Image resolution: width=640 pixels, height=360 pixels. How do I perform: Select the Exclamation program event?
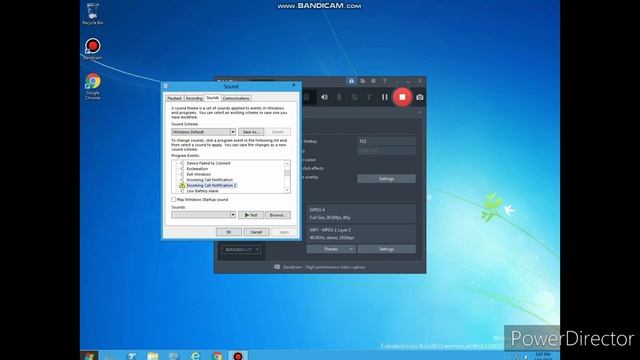[x=197, y=169]
